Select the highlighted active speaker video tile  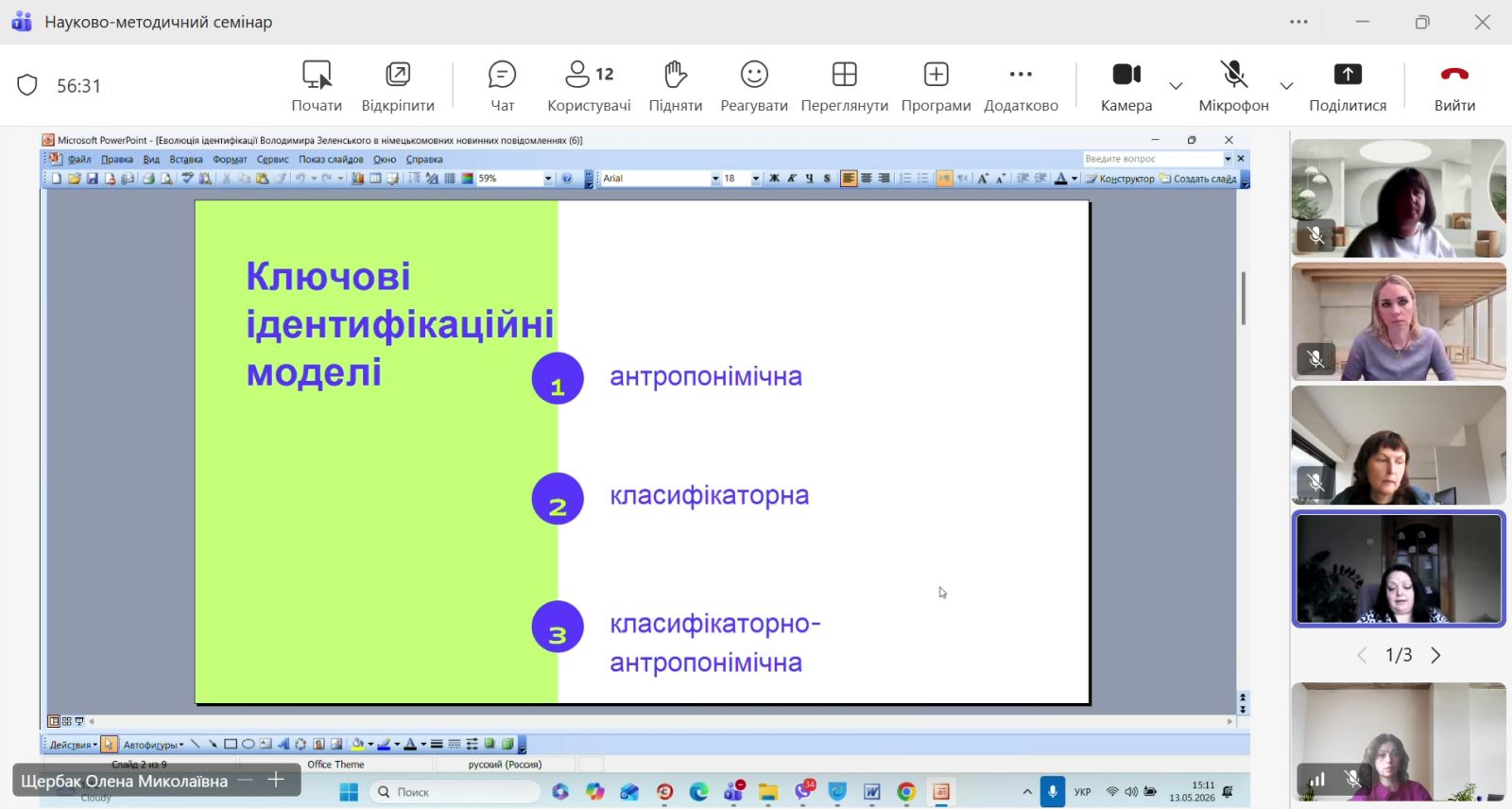1399,569
